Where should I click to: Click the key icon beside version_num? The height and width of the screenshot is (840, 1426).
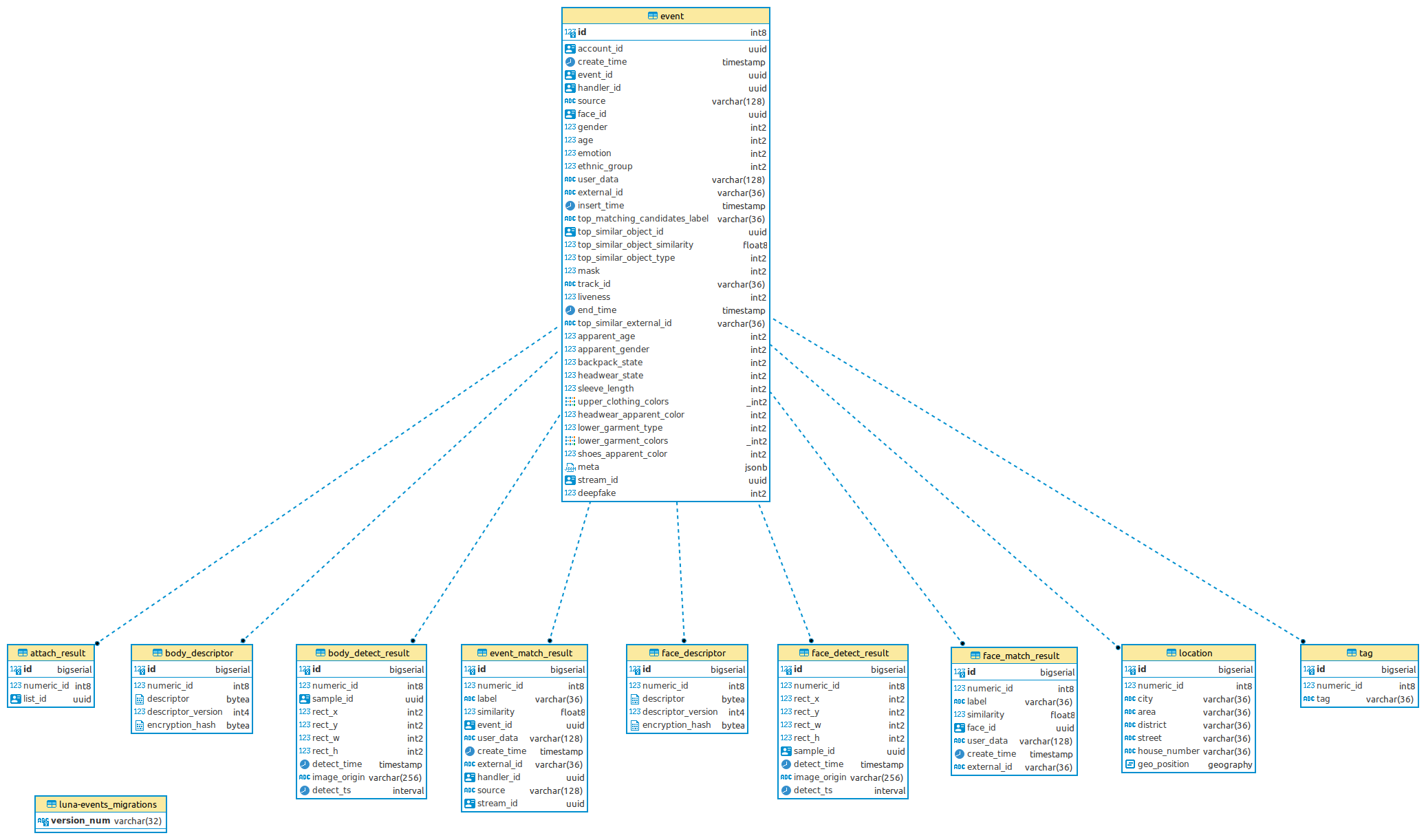pos(43,821)
